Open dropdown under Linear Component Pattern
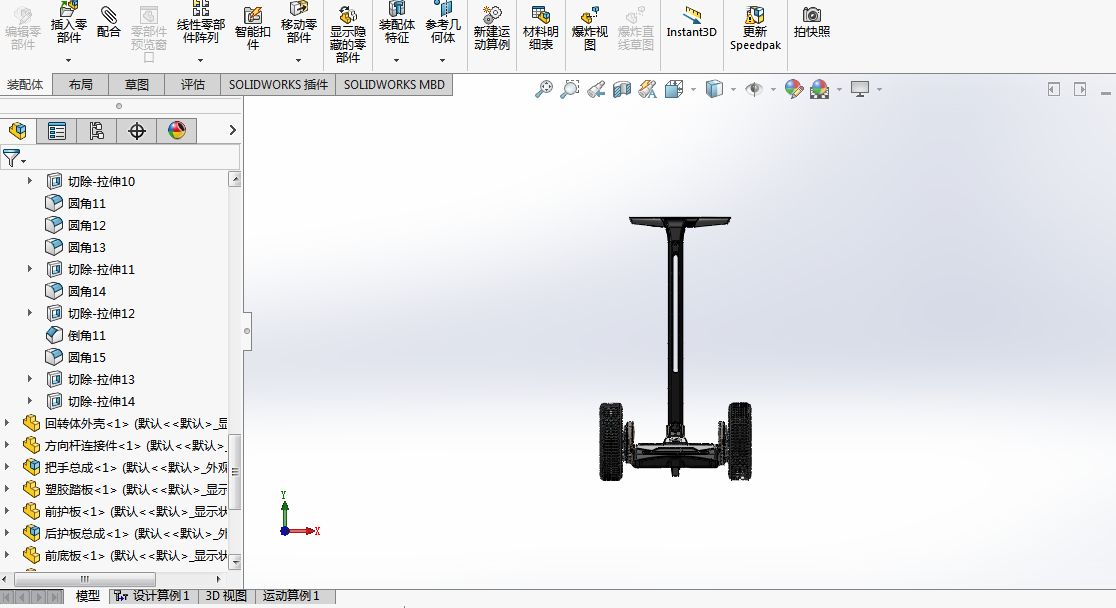Viewport: 1116px width, 608px height. pyautogui.click(x=201, y=61)
